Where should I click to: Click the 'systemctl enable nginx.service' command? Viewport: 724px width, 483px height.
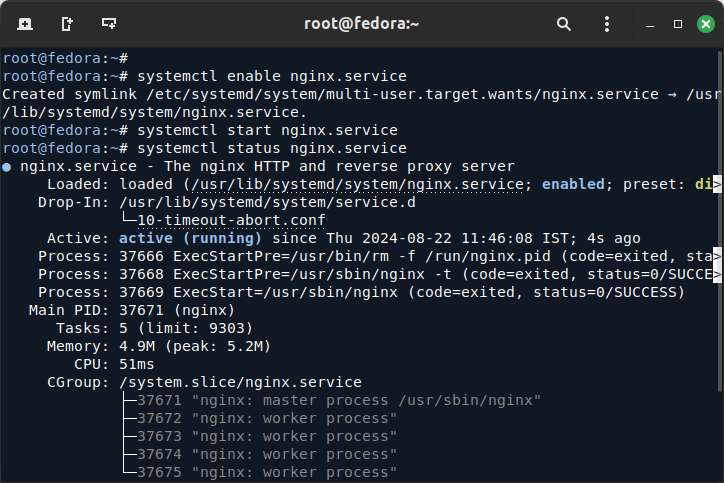[x=272, y=76]
